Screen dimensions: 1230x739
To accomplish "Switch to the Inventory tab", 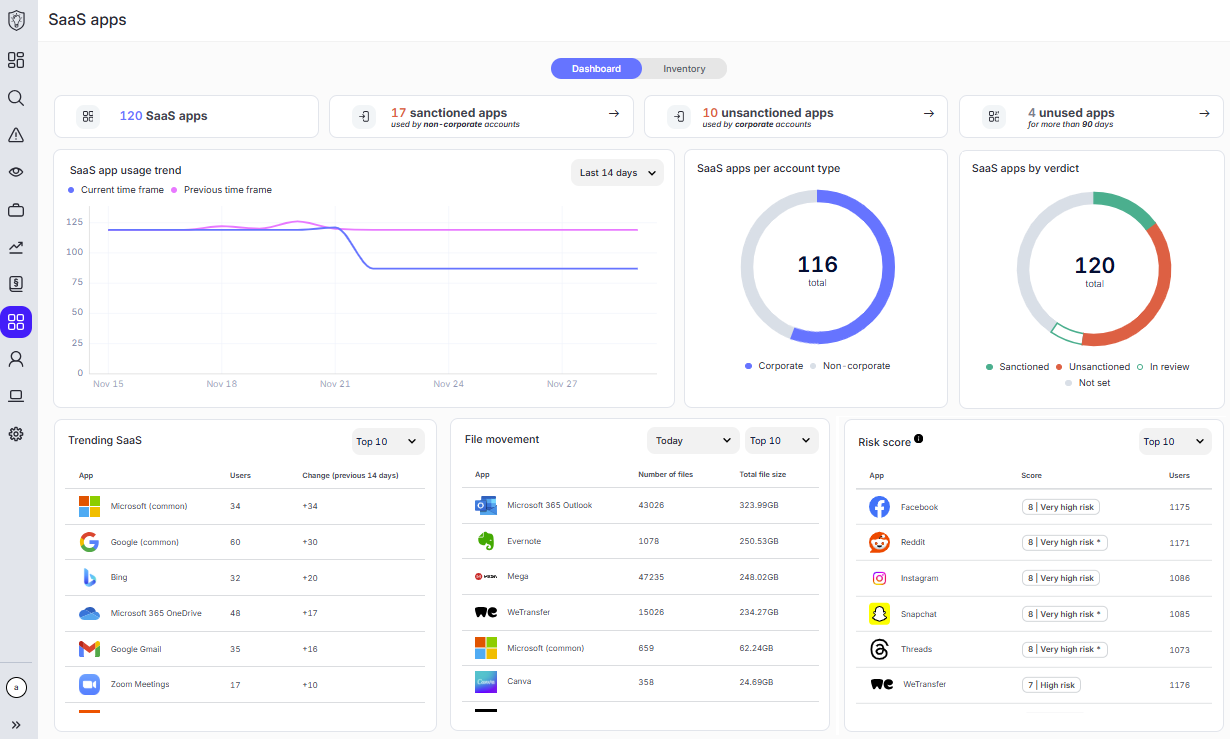I will (684, 69).
